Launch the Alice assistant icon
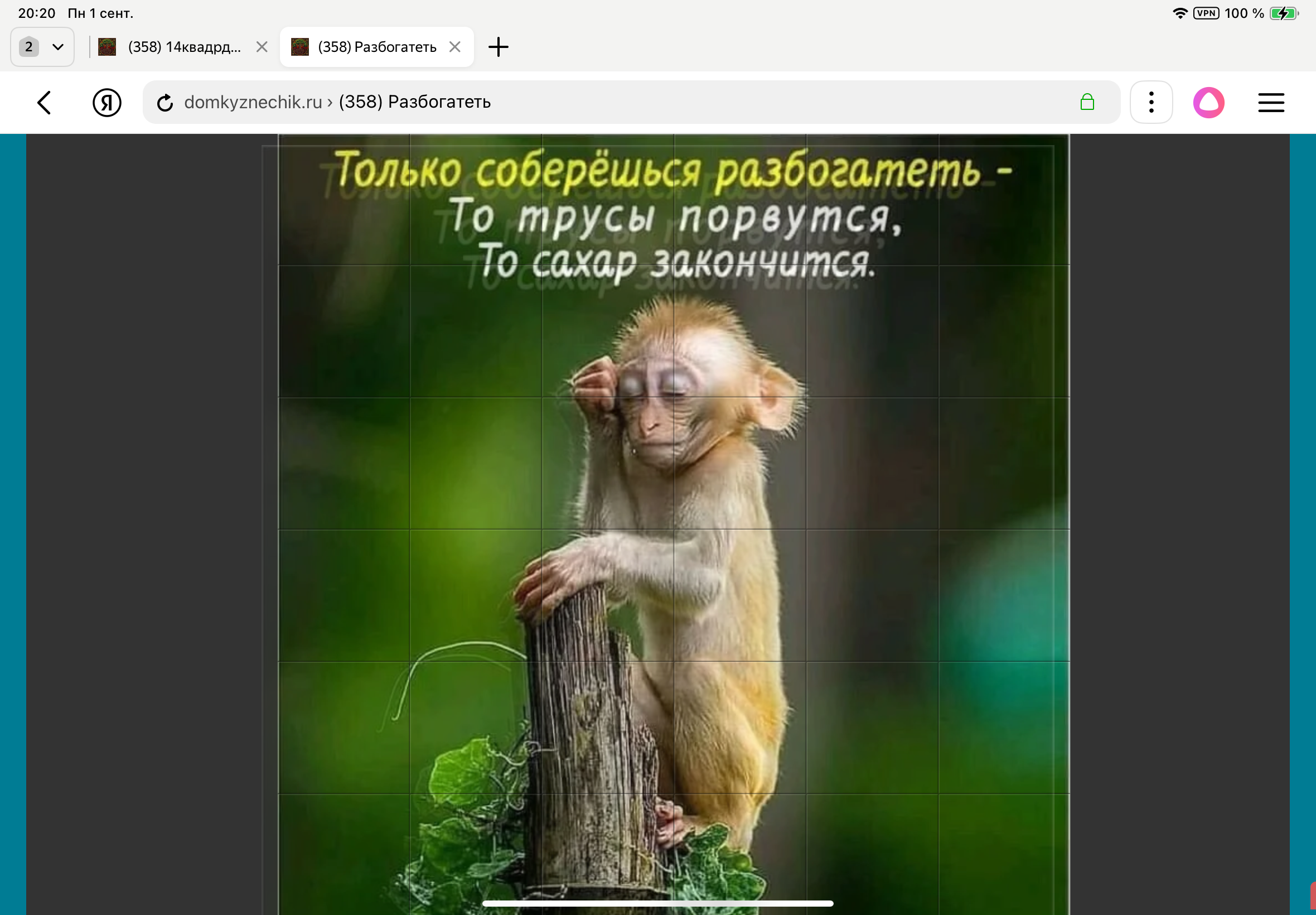This screenshot has height=915, width=1316. pos(1209,103)
